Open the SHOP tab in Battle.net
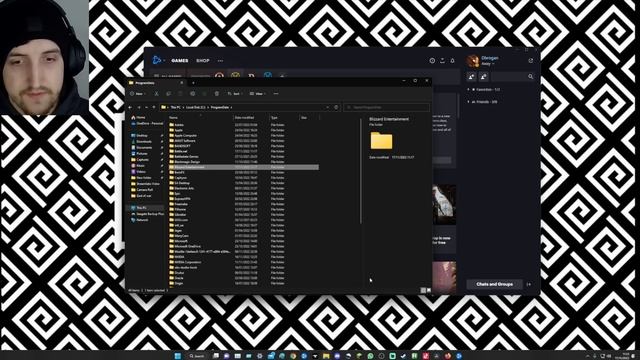640x360 pixels. tap(203, 60)
